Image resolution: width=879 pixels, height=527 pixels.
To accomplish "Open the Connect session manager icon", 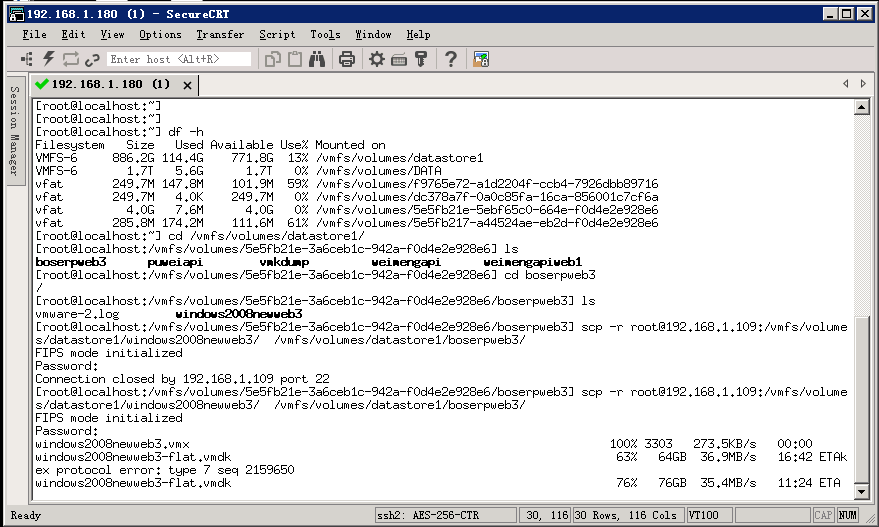I will [x=27, y=59].
